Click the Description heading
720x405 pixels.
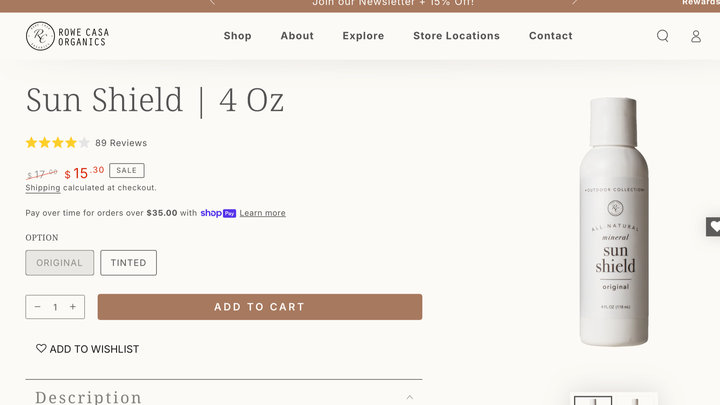89,397
